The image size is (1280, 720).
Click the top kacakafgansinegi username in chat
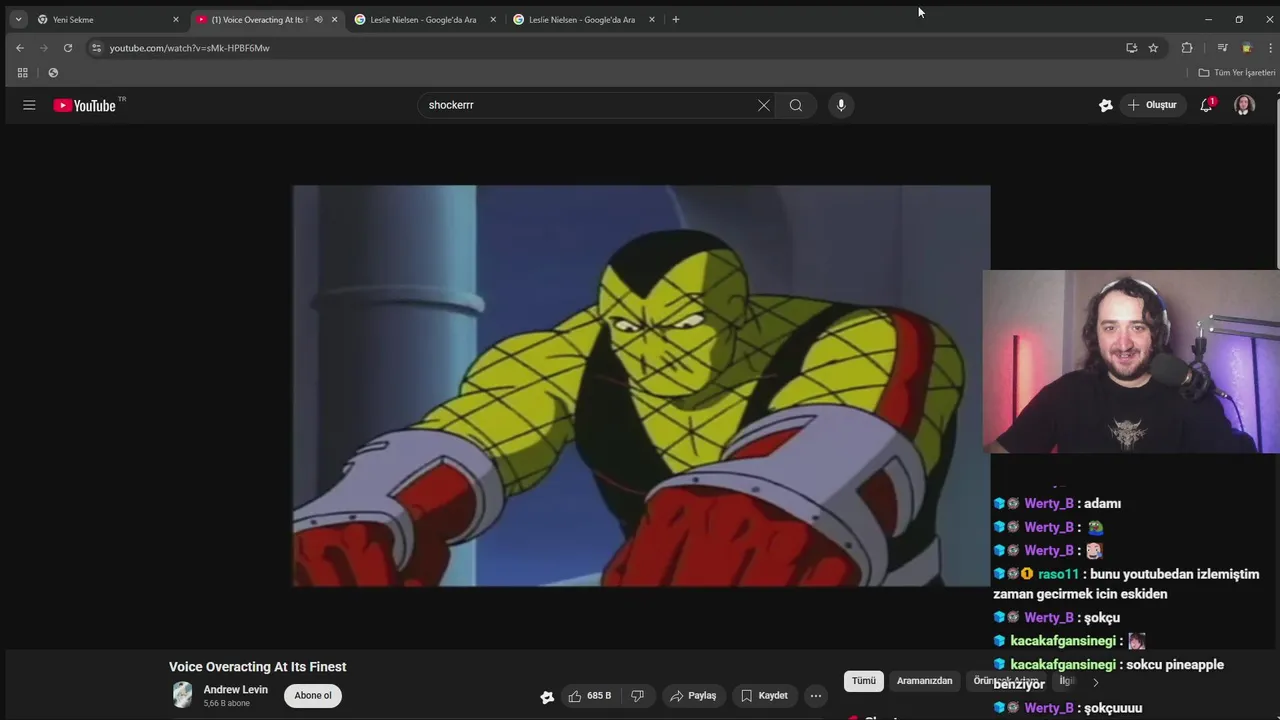[1063, 641]
